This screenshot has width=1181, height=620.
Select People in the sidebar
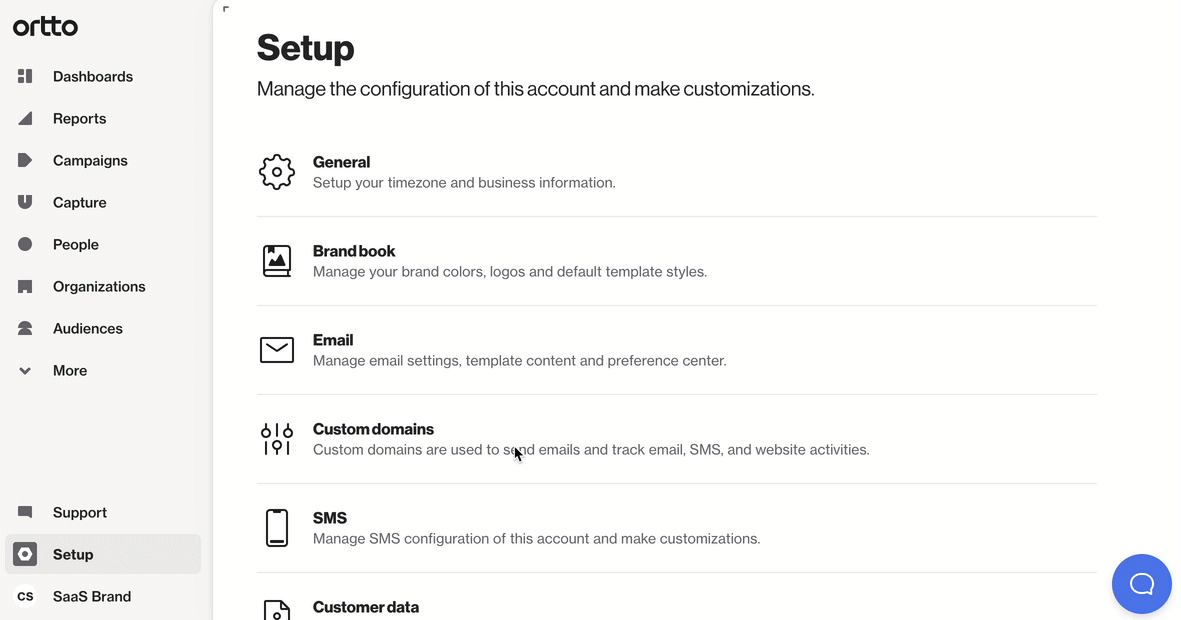coord(75,245)
